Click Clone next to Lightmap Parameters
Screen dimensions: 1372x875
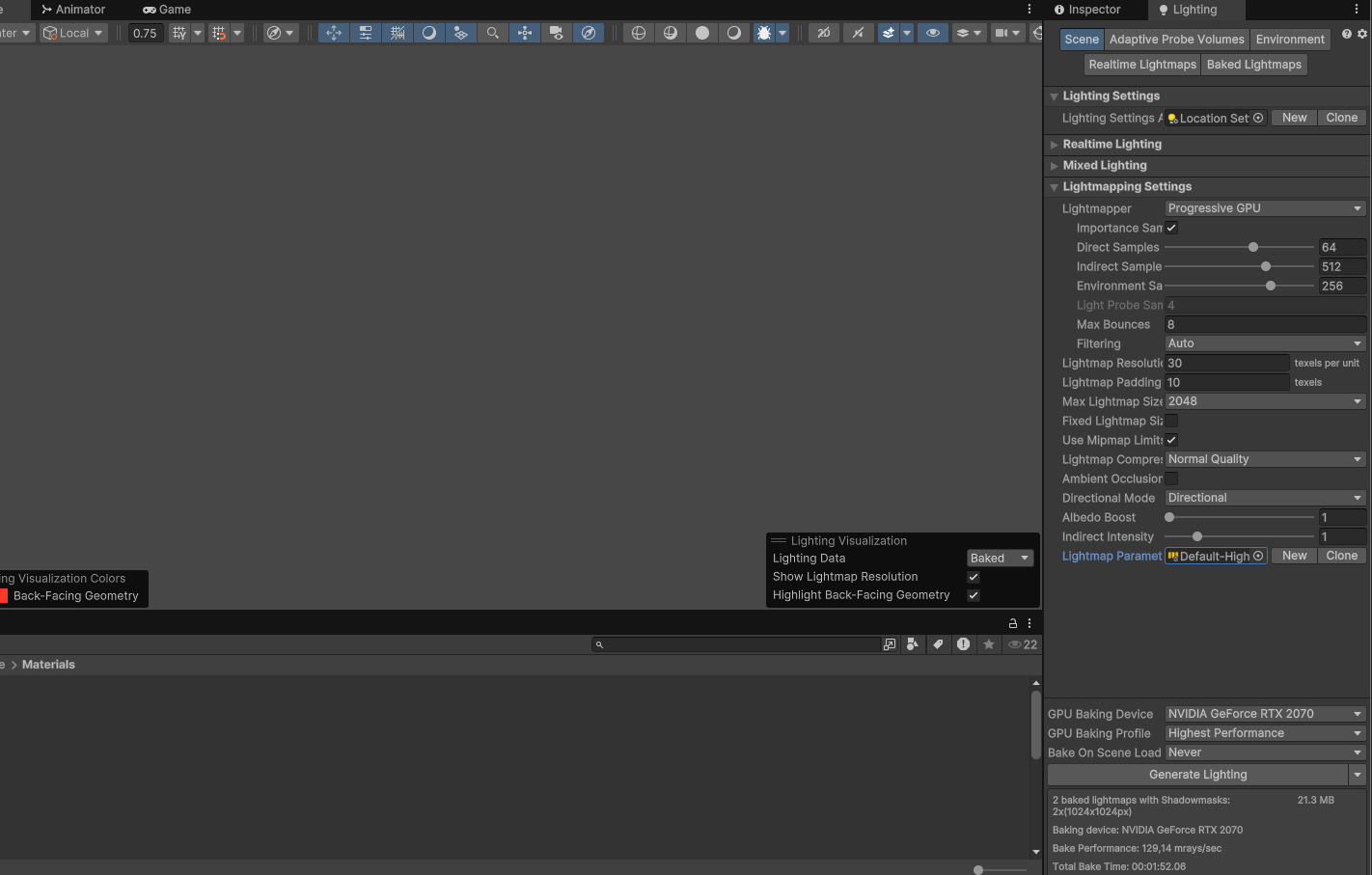[1341, 555]
